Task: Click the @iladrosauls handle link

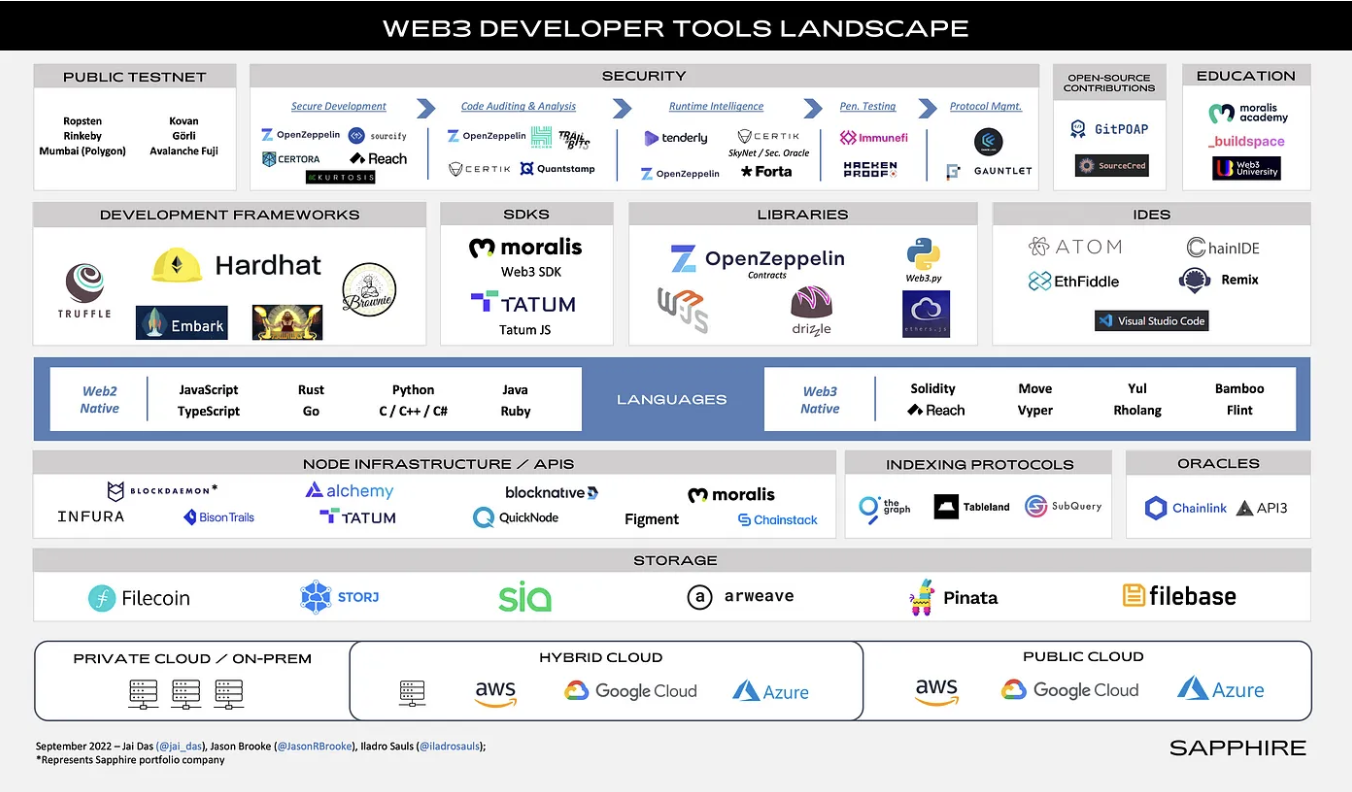Action: tap(449, 746)
